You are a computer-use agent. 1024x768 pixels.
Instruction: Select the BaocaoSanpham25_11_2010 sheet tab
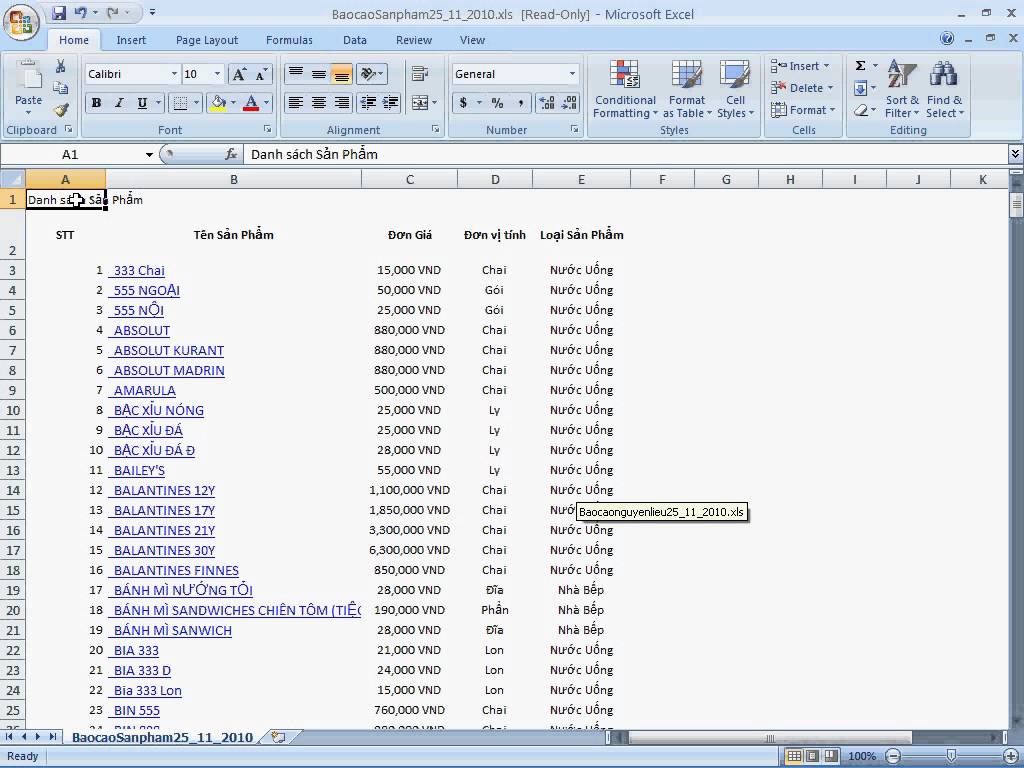tap(162, 737)
